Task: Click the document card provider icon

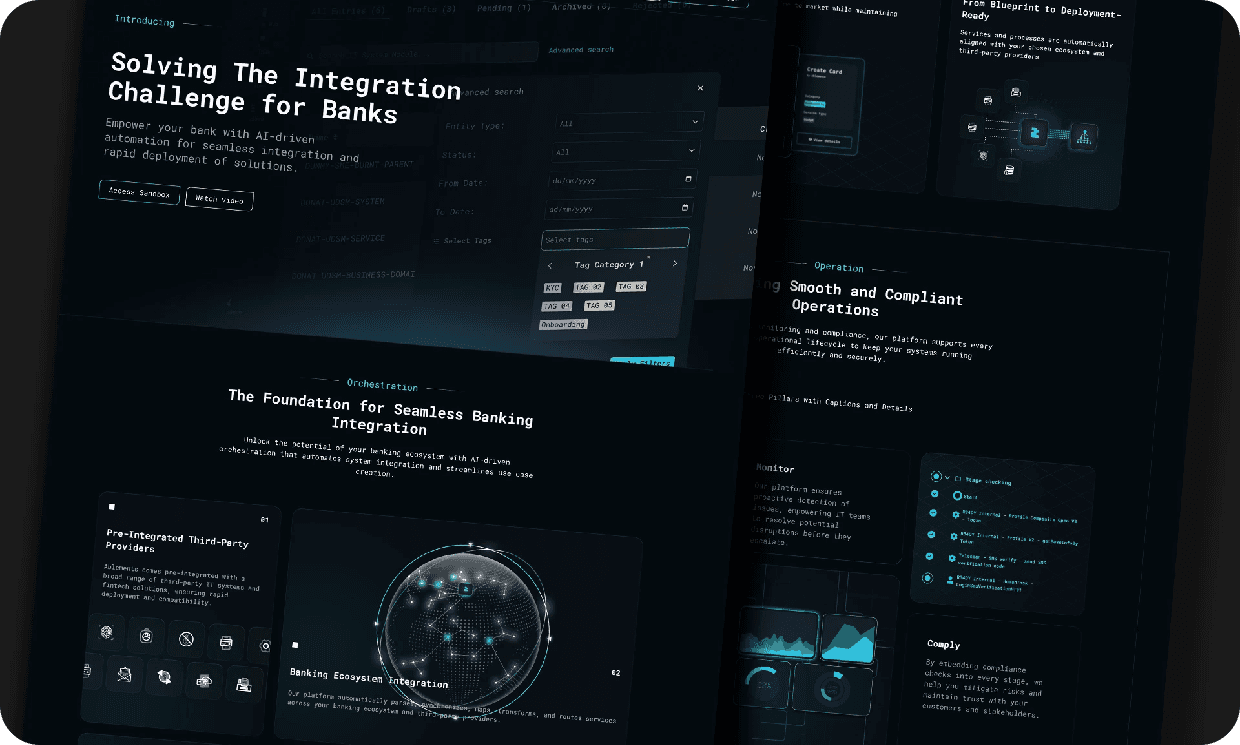Action: point(243,686)
